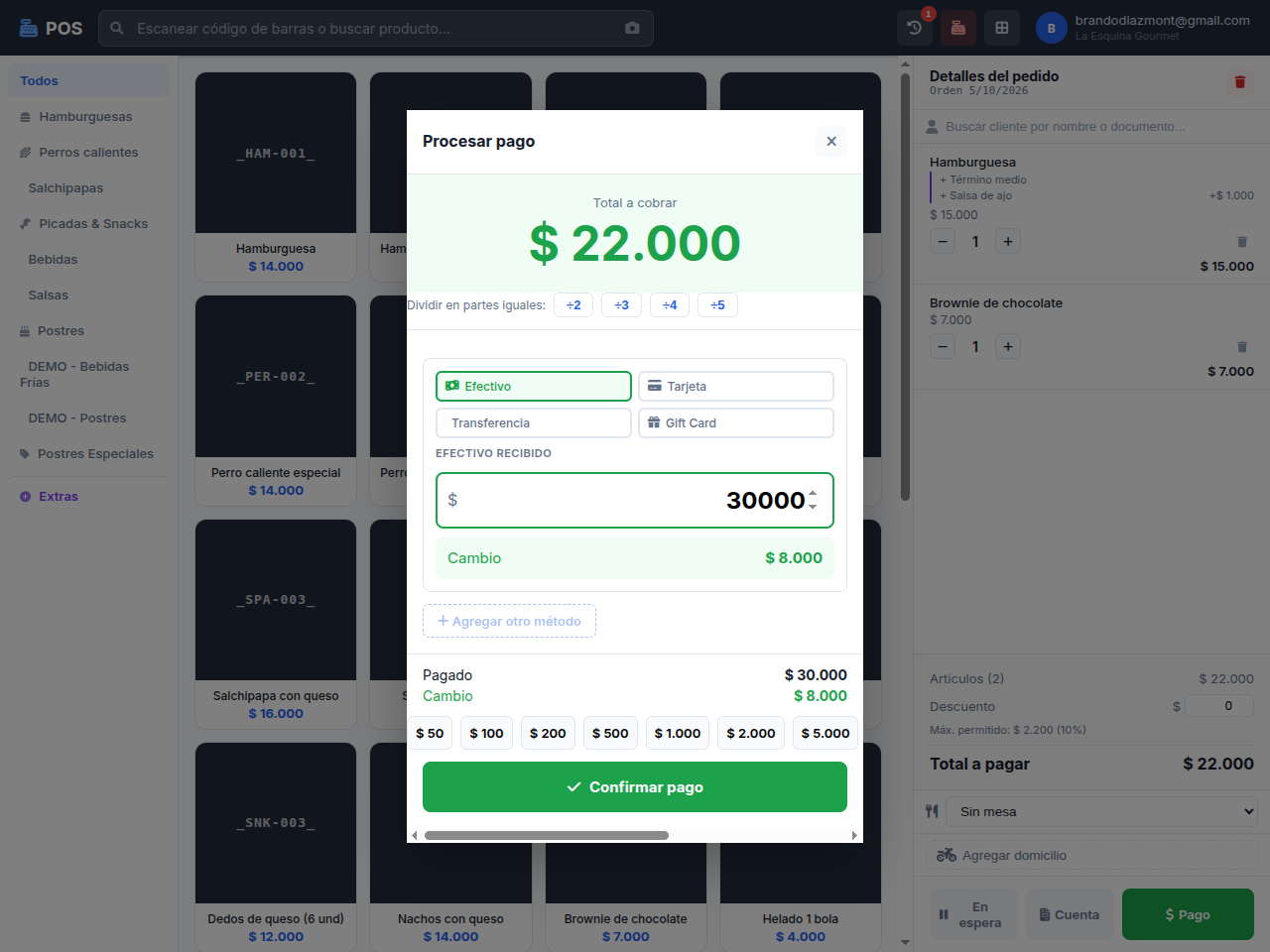Decrease Brownie de chocolate quantity

(943, 346)
